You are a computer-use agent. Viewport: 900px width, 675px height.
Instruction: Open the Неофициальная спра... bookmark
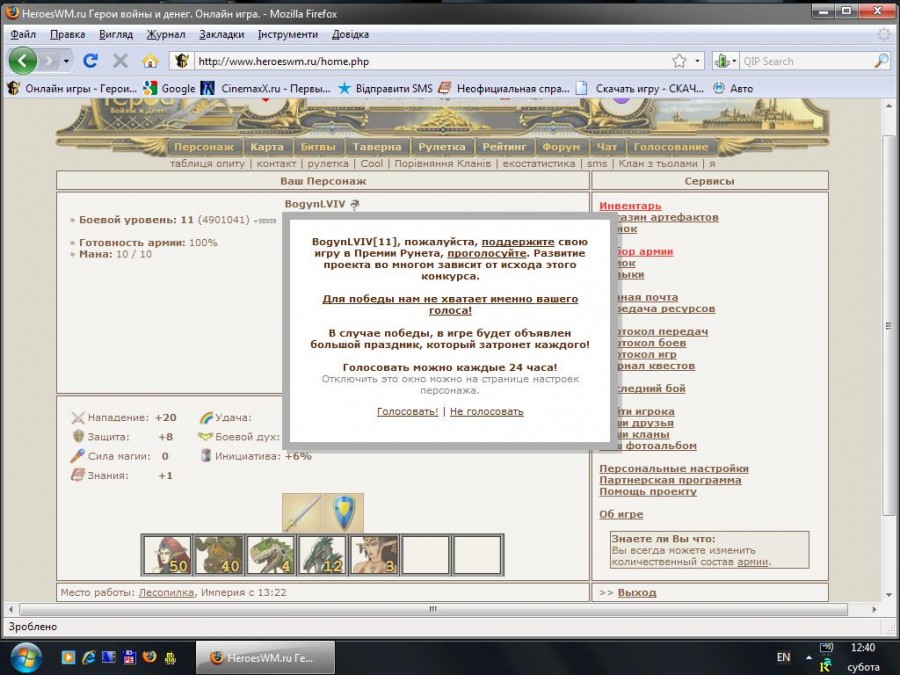coord(504,88)
